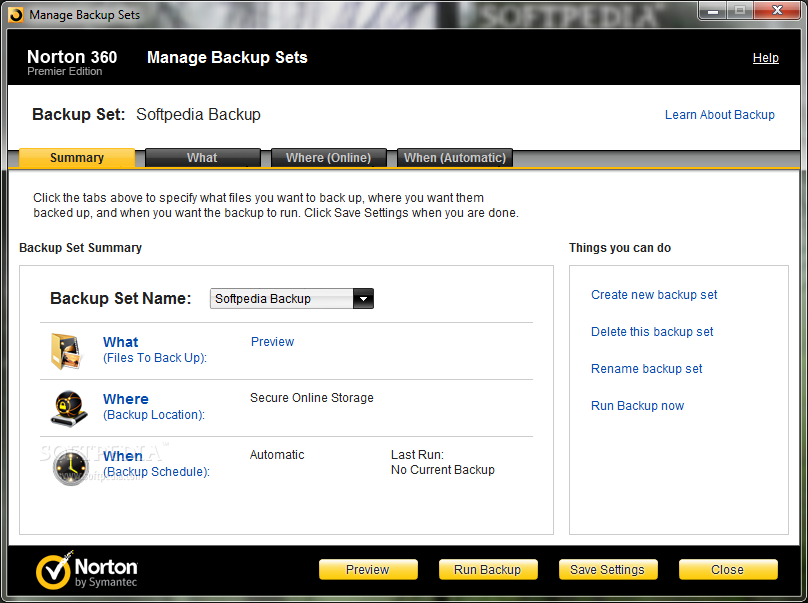The width and height of the screenshot is (808, 603).
Task: Open the Help link
Action: click(x=765, y=58)
